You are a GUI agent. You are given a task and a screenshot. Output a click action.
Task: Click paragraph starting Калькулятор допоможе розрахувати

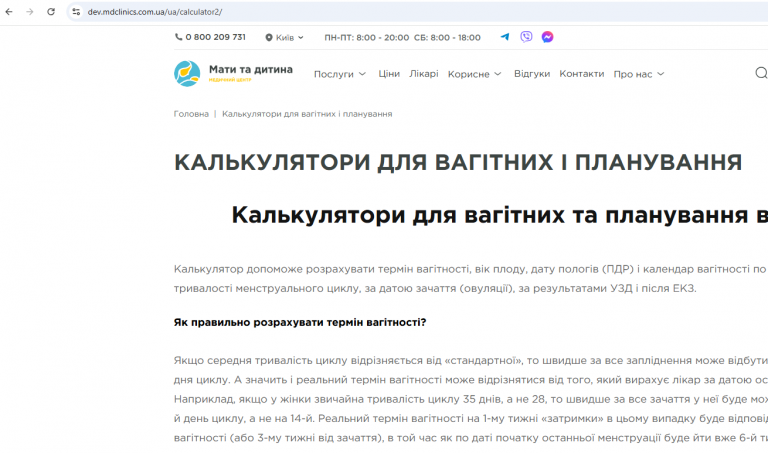471,279
